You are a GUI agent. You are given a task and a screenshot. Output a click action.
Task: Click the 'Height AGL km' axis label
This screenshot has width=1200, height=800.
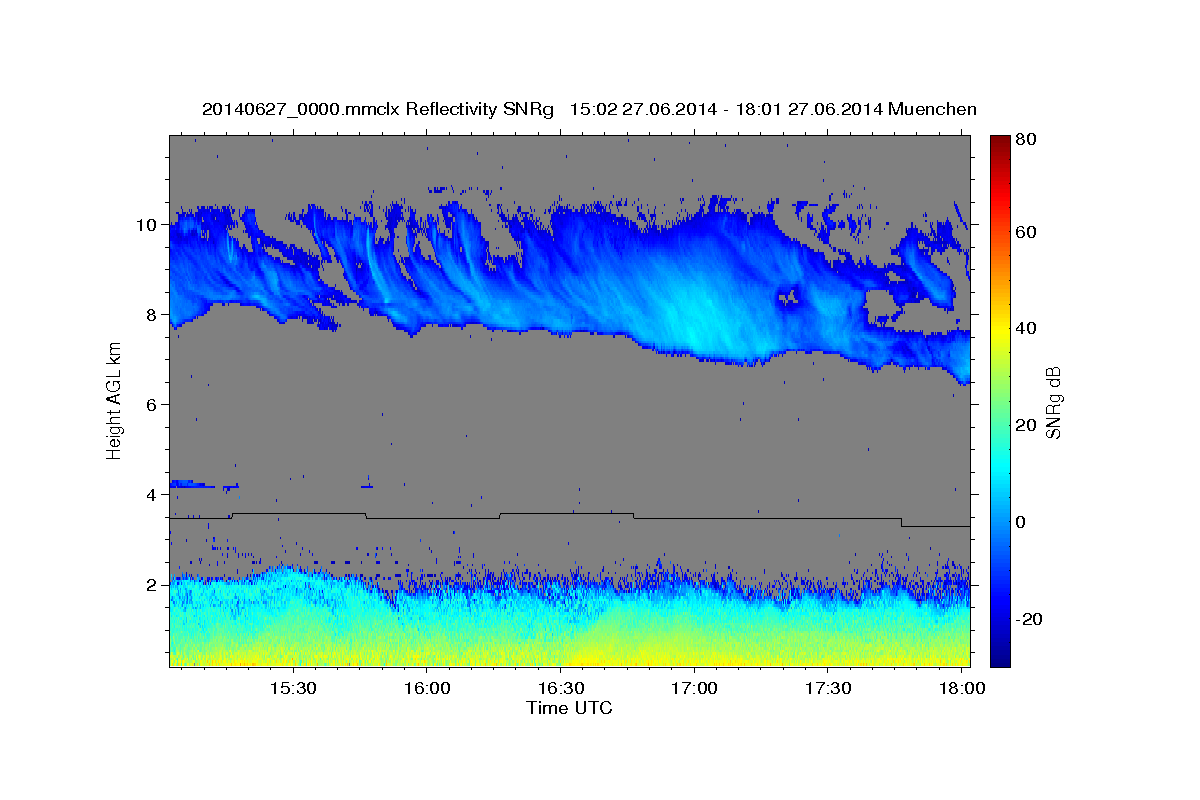[x=114, y=401]
